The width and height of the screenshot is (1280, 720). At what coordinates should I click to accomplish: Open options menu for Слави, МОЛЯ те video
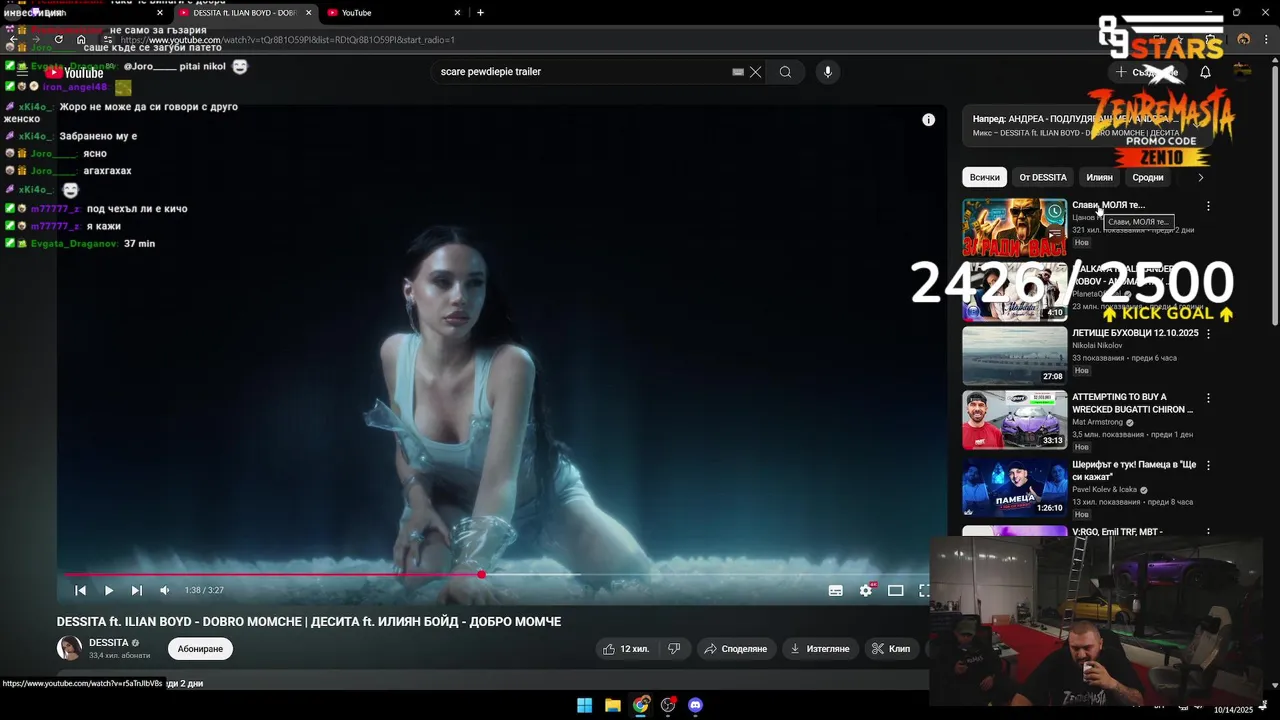click(x=1208, y=206)
